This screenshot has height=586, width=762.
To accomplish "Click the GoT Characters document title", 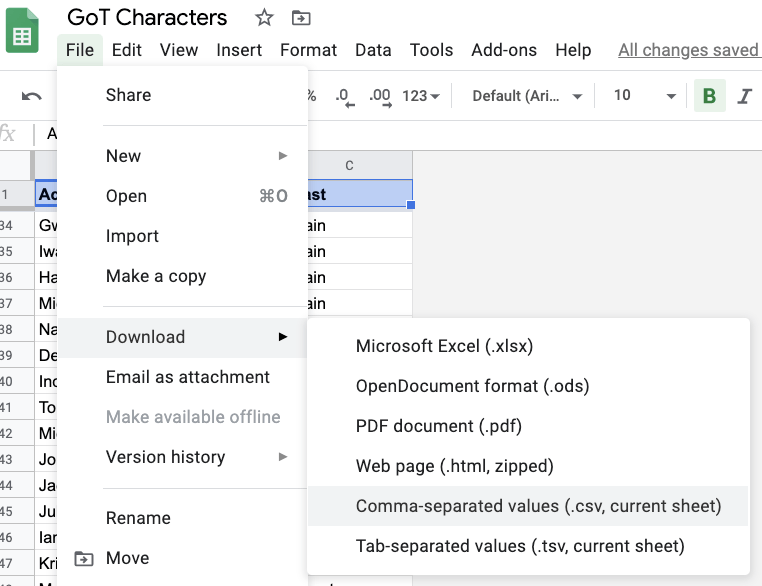I will pos(147,18).
